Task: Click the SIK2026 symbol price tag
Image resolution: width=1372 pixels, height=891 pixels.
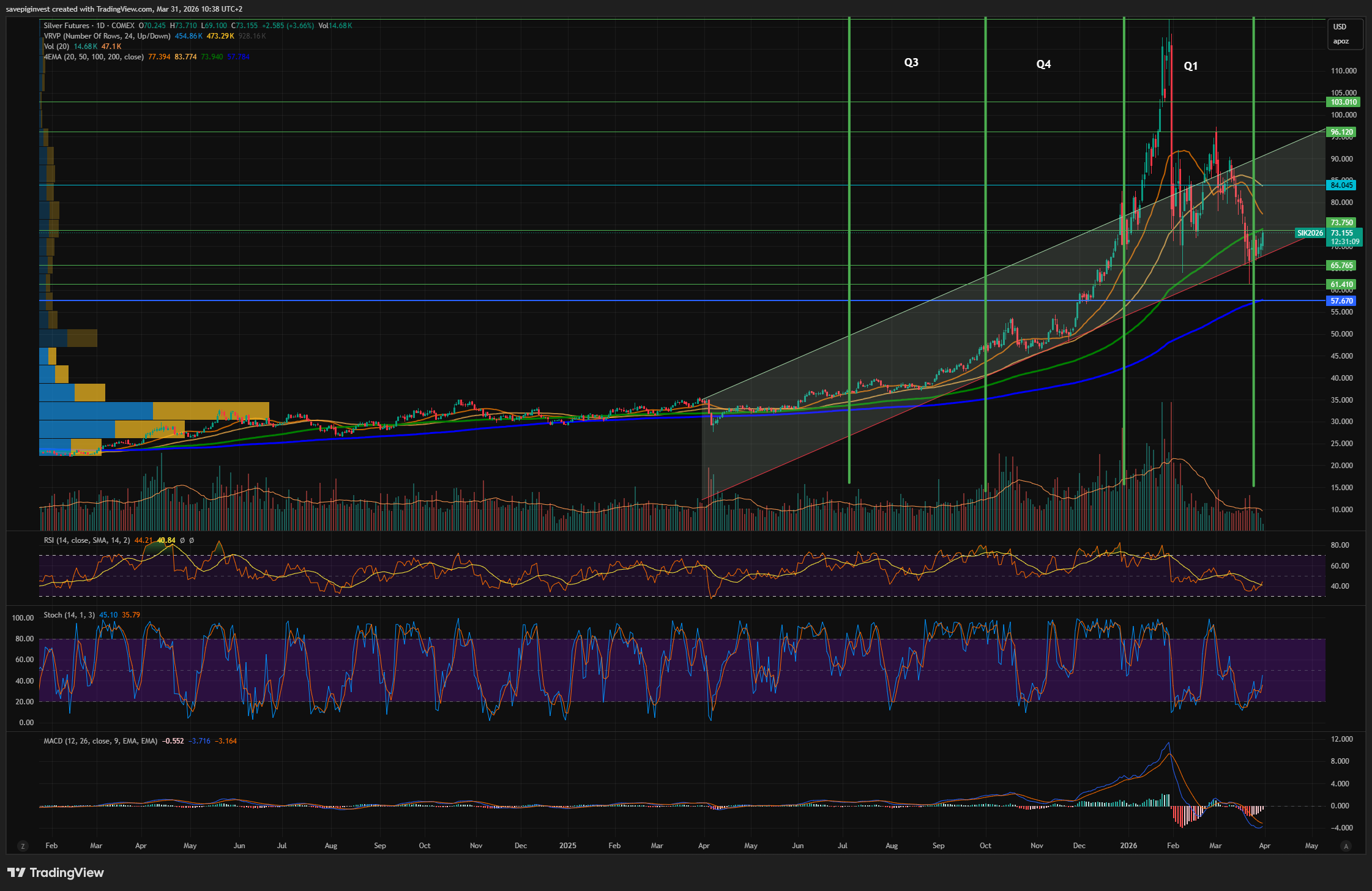Action: point(1310,233)
